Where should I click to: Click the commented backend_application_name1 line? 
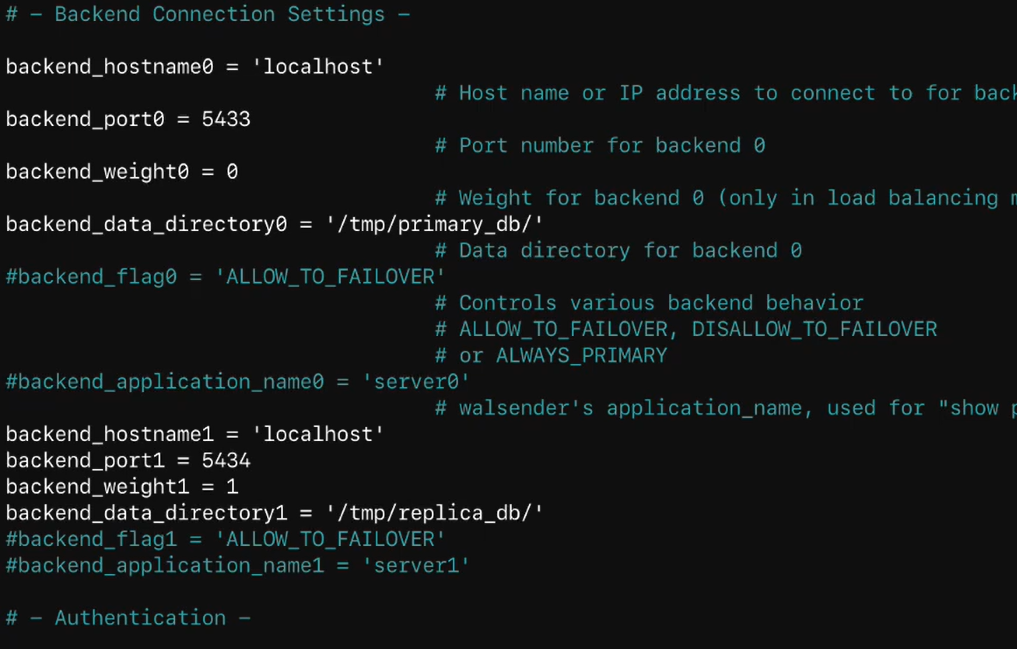(237, 565)
